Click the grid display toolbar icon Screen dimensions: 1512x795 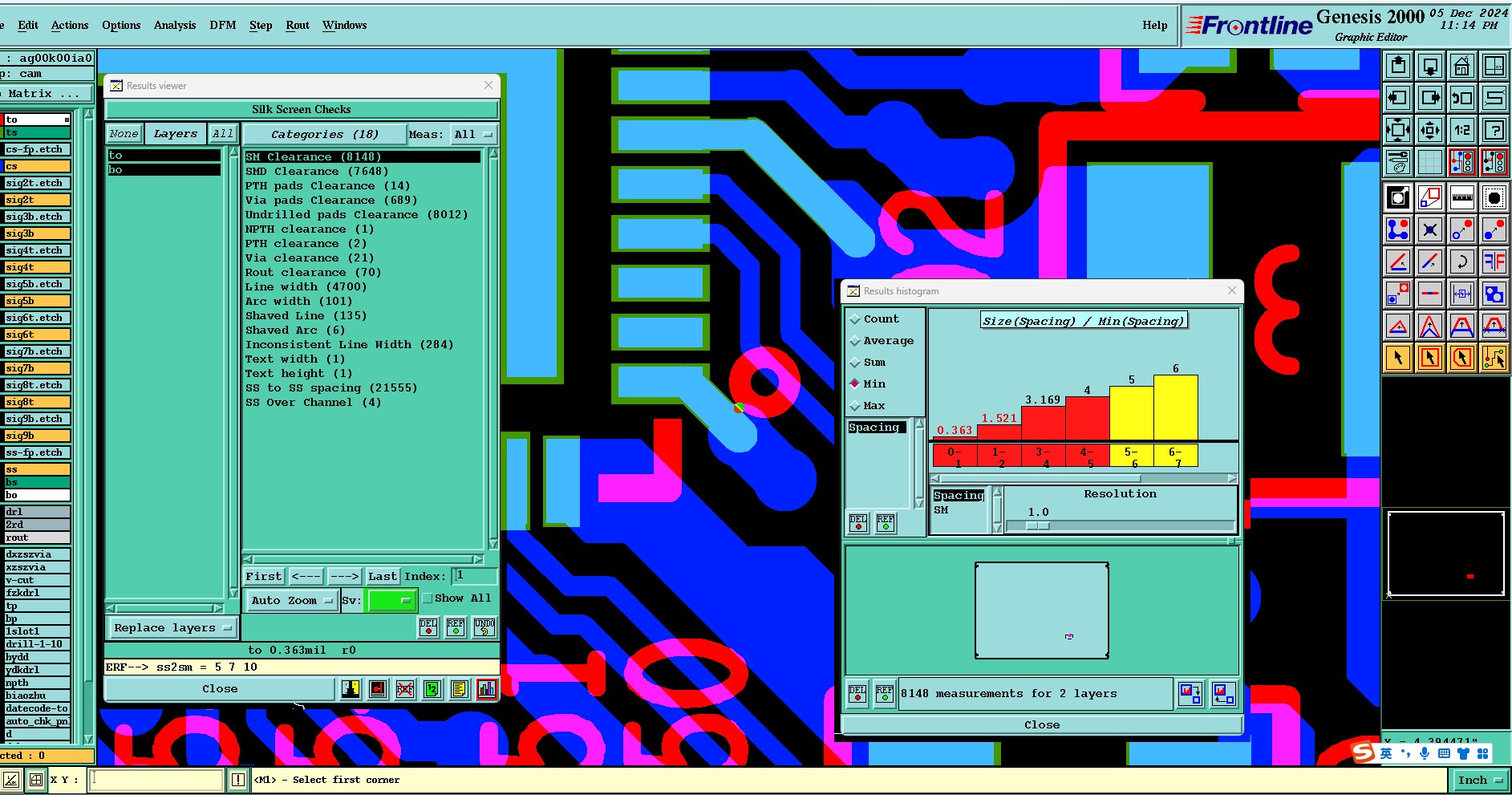coord(1430,162)
